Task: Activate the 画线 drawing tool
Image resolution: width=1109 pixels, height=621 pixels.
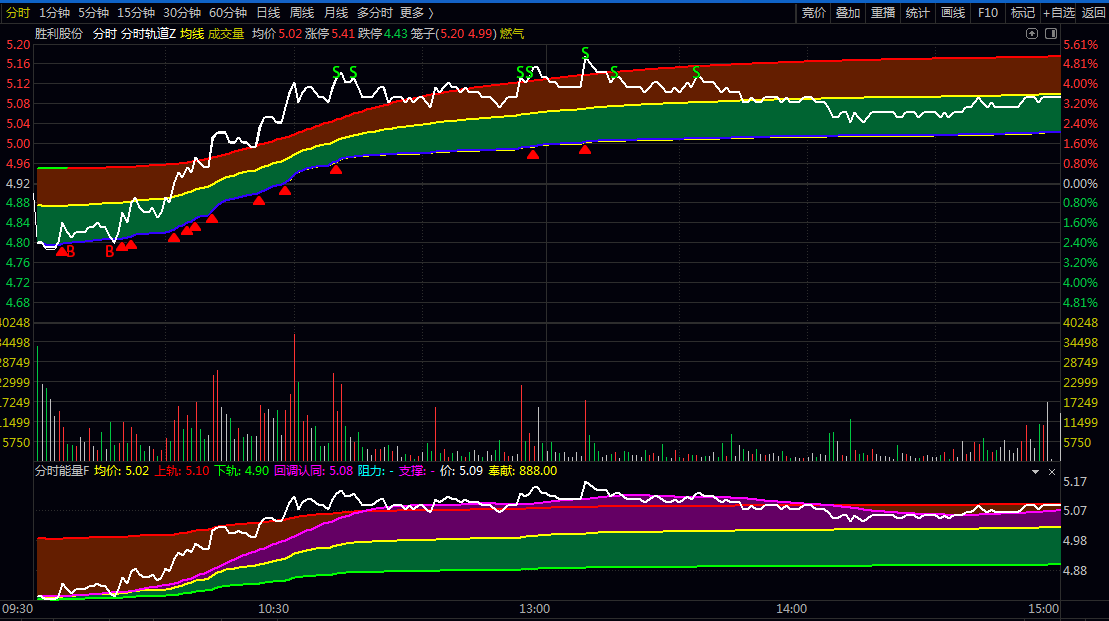Action: pyautogui.click(x=953, y=13)
